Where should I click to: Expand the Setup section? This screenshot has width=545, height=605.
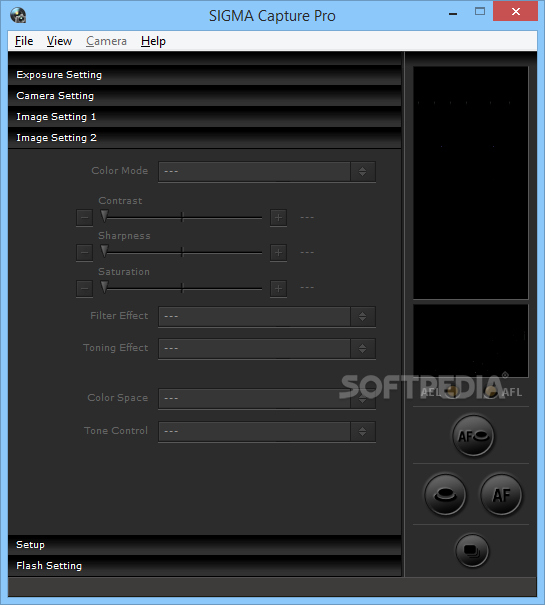205,545
